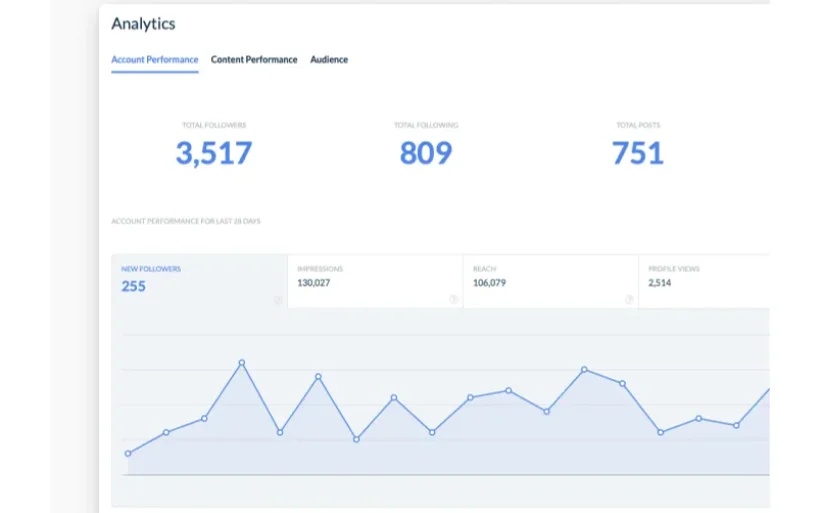
Task: Click the Total Following count 809
Action: [426, 153]
